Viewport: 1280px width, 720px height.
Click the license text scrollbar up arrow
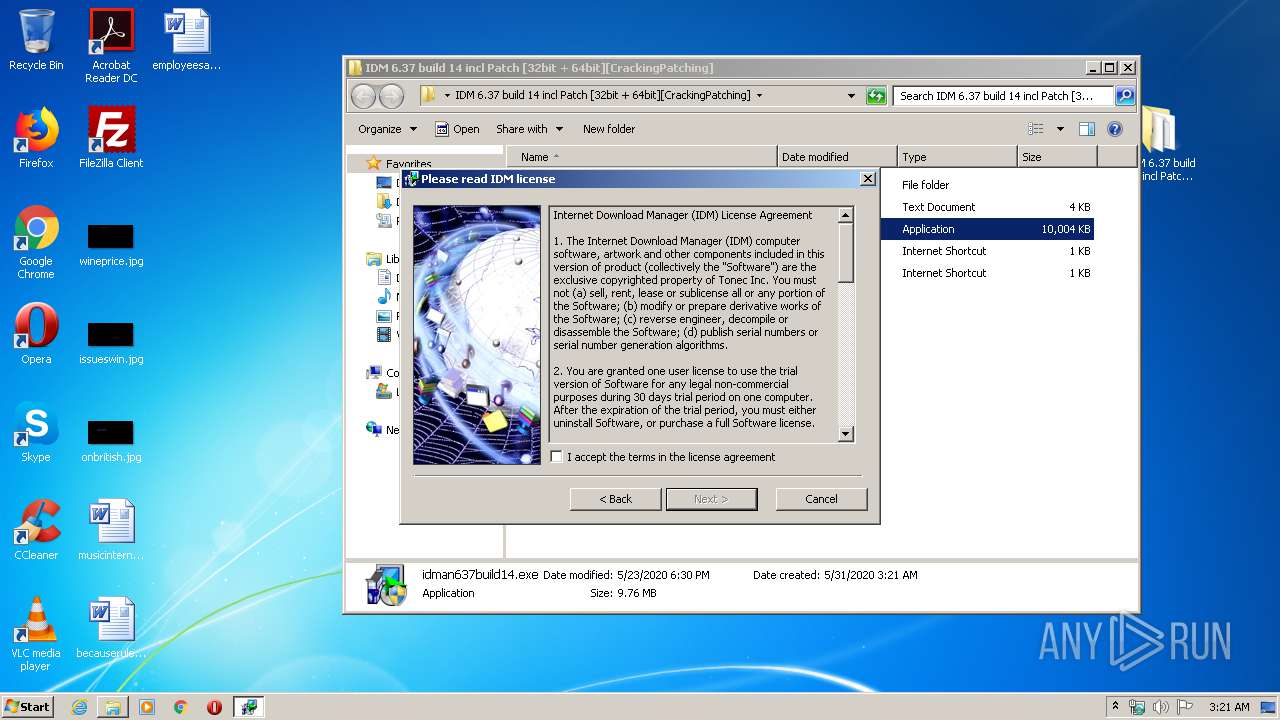tap(845, 215)
